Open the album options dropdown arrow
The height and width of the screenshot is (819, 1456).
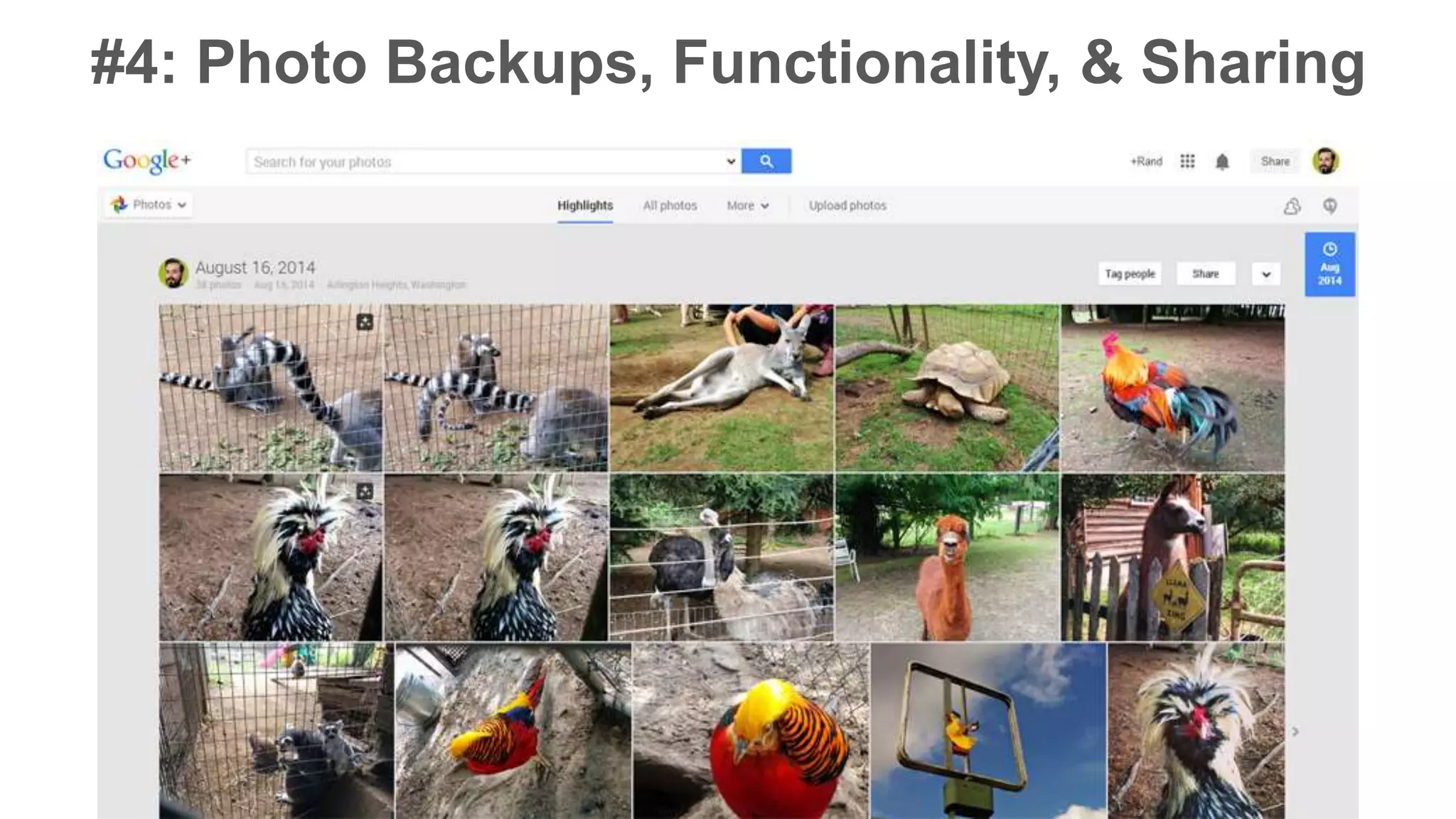click(x=1266, y=274)
